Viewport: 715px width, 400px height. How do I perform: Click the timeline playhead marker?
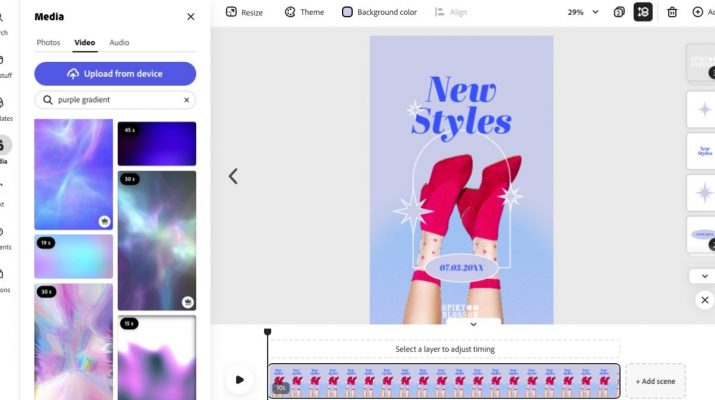pyautogui.click(x=268, y=332)
